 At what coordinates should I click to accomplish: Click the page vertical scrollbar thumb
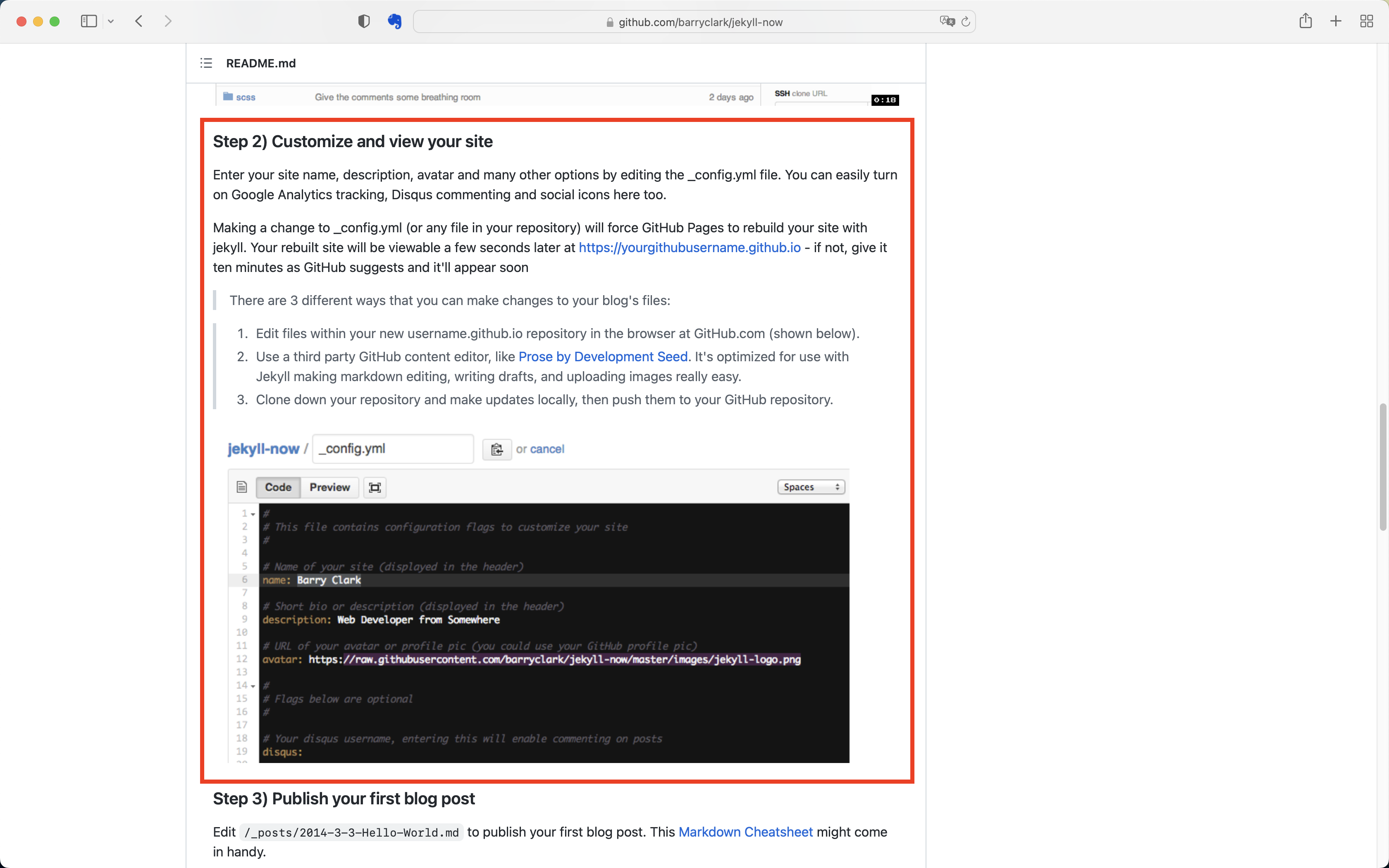tap(1383, 467)
